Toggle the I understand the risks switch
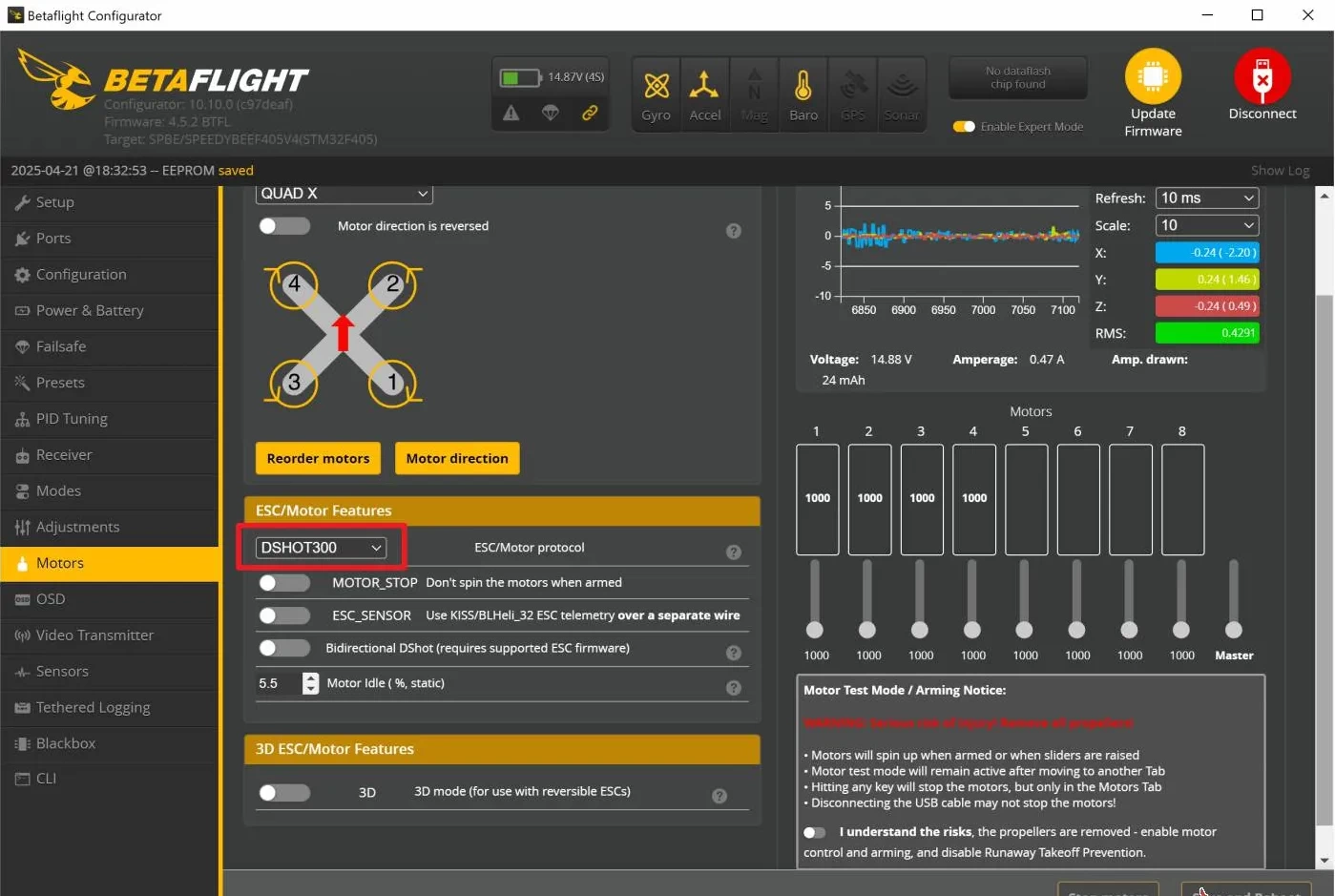Screen dimensions: 1335x896 pyautogui.click(x=814, y=832)
